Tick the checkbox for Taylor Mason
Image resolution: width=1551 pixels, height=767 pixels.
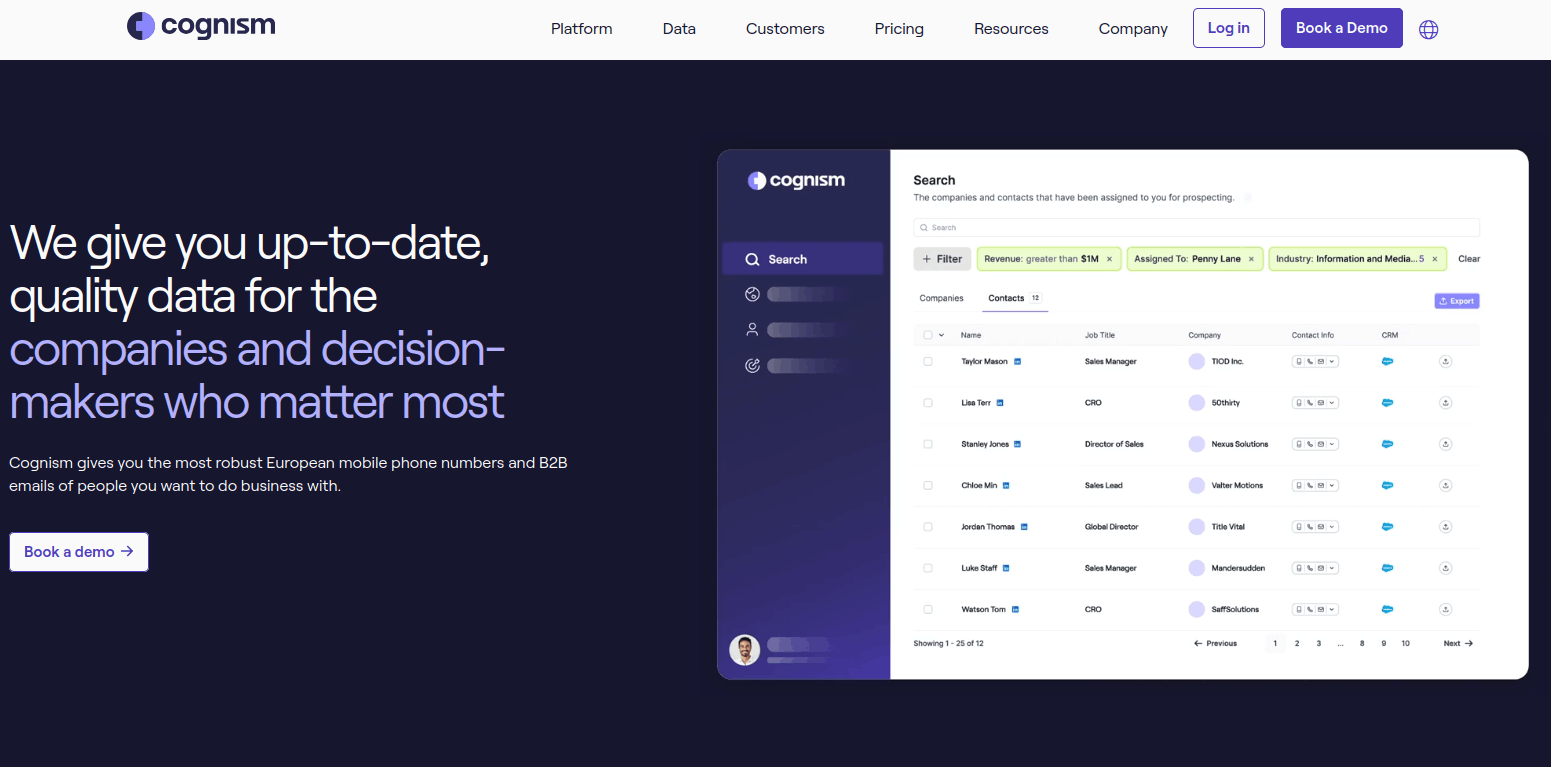pyautogui.click(x=928, y=361)
